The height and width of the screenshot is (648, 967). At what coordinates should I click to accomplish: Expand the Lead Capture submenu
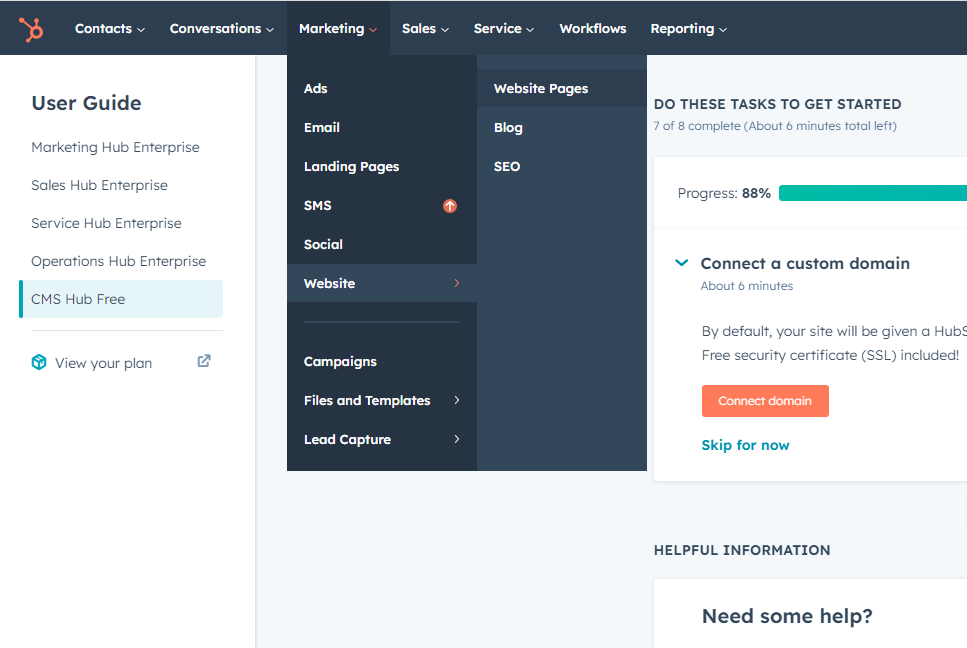coord(382,439)
